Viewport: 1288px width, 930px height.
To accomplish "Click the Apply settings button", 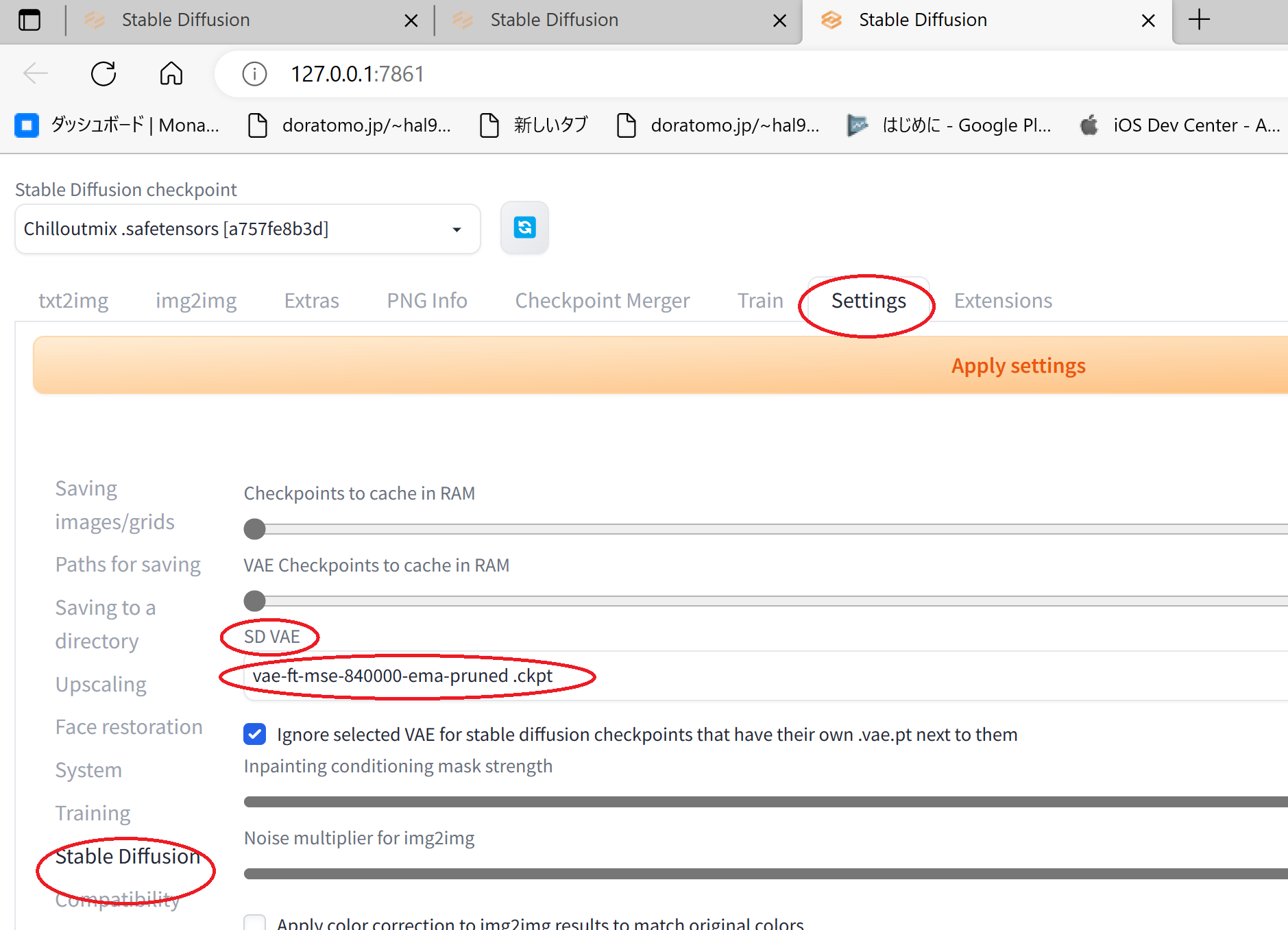I will (661, 365).
